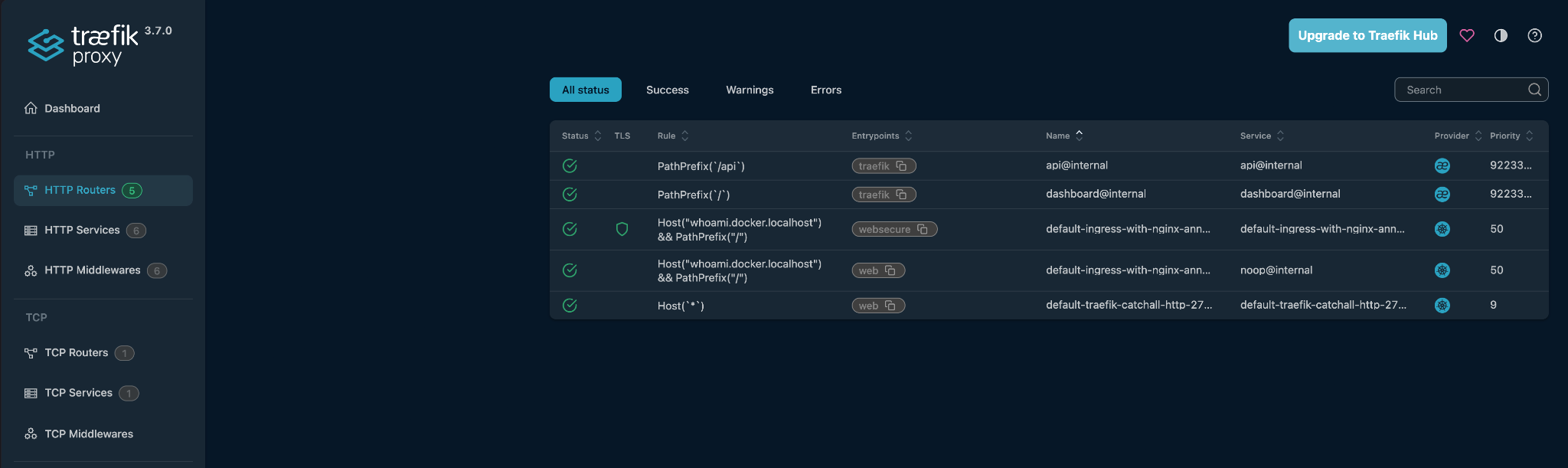Select the All status filter tab
The image size is (1568, 468).
click(586, 90)
